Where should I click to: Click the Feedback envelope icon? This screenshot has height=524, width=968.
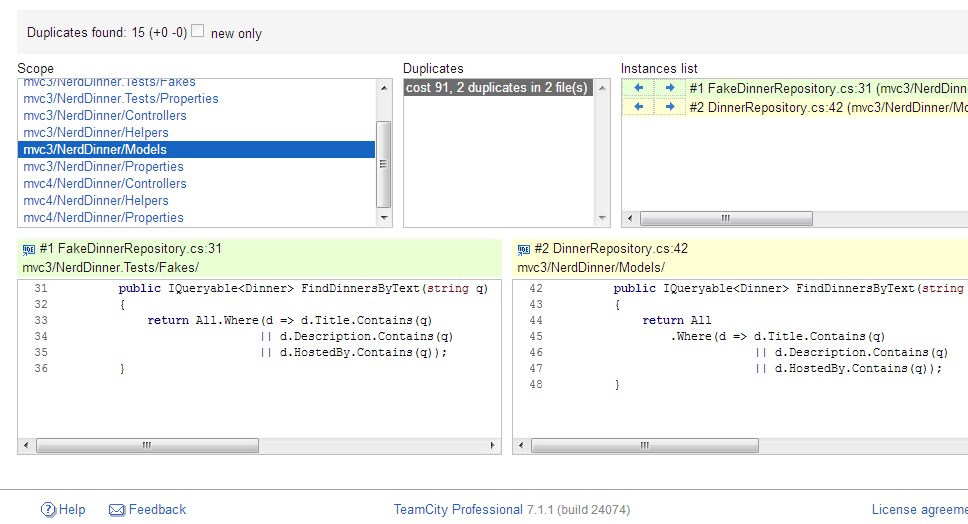116,510
